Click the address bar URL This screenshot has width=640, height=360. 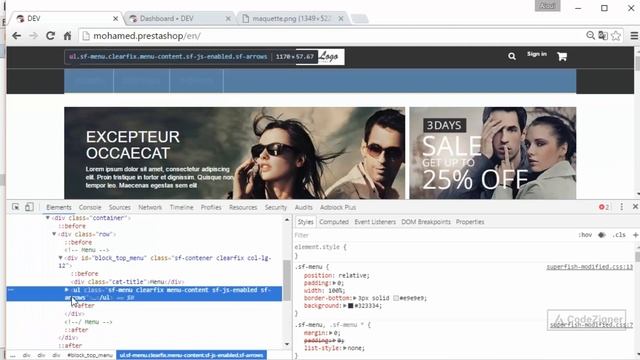[147, 36]
